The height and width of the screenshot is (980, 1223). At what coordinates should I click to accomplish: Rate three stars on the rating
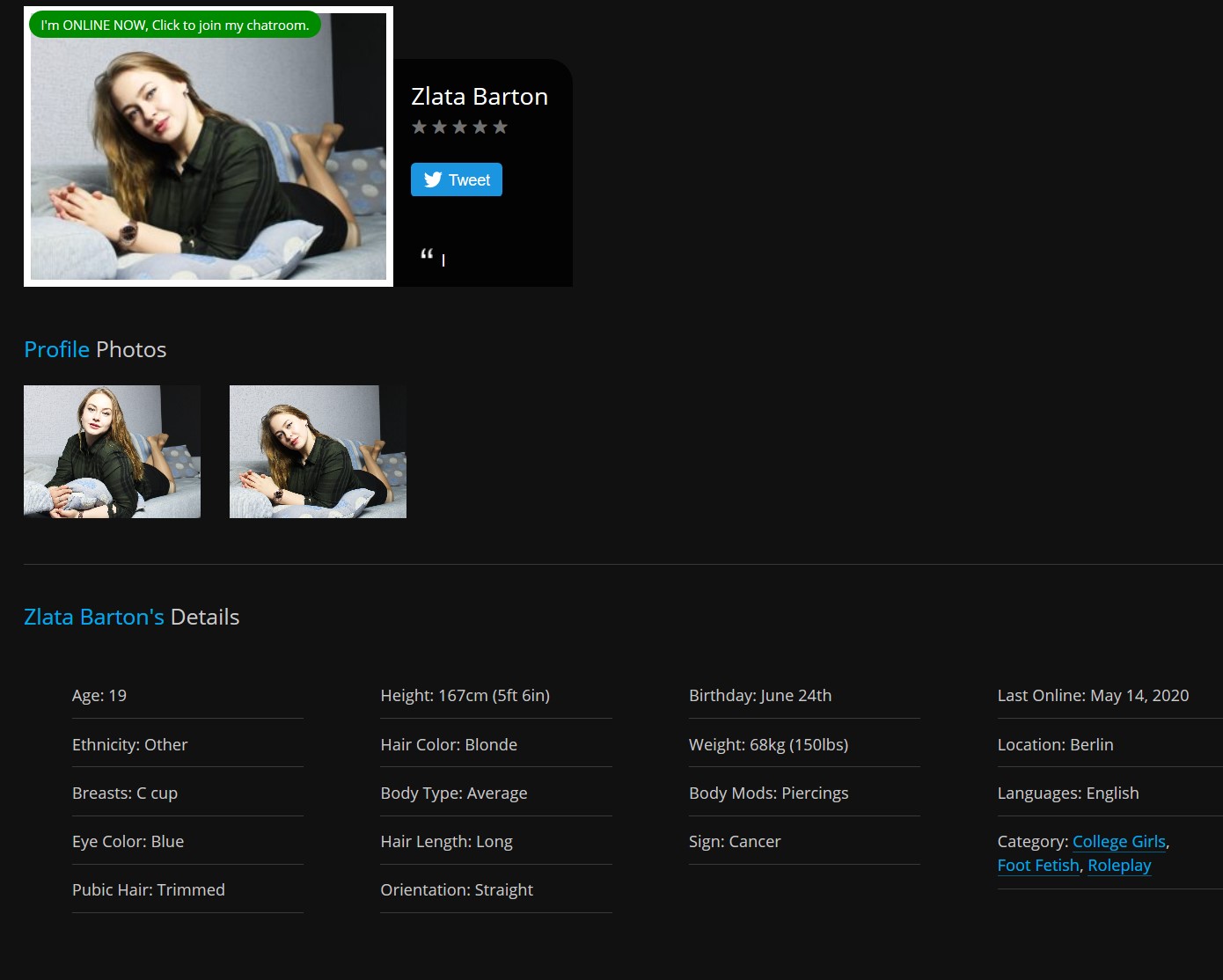[459, 127]
